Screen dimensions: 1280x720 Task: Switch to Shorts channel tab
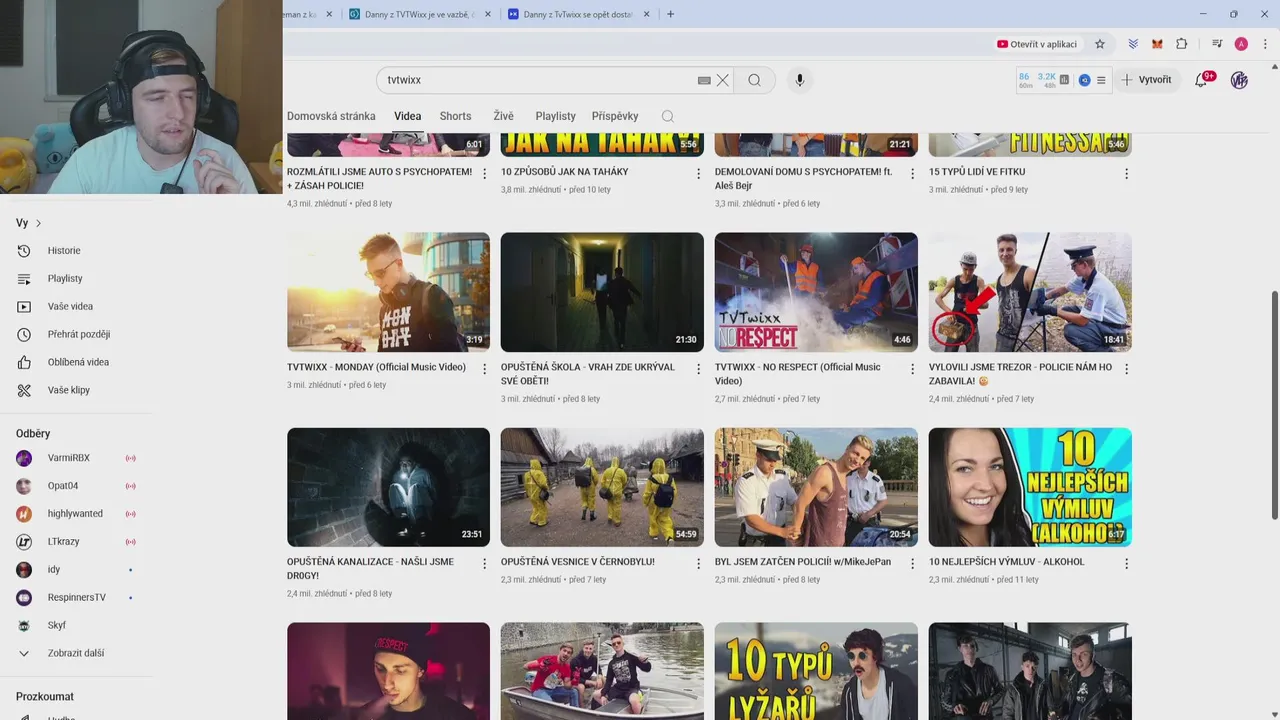(x=455, y=116)
